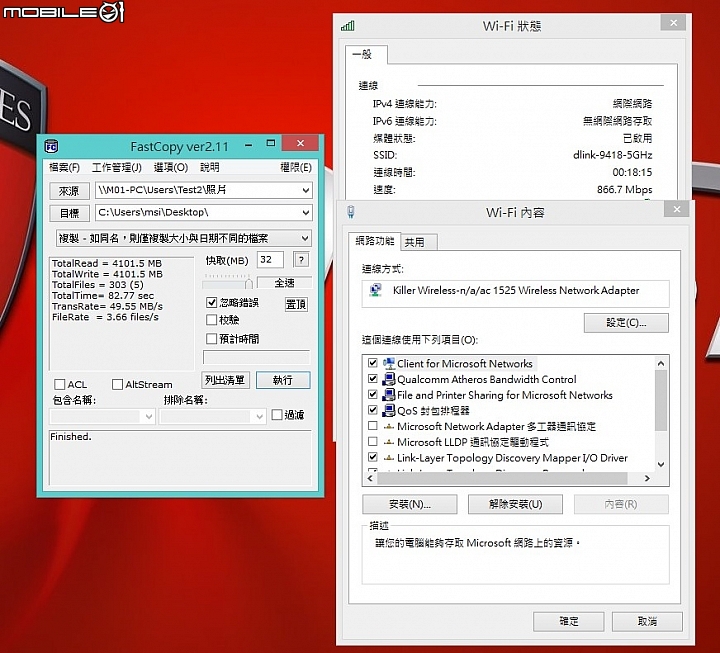The width and height of the screenshot is (720, 653).
Task: Expand the source path dropdown in FastCopy
Action: [x=305, y=190]
